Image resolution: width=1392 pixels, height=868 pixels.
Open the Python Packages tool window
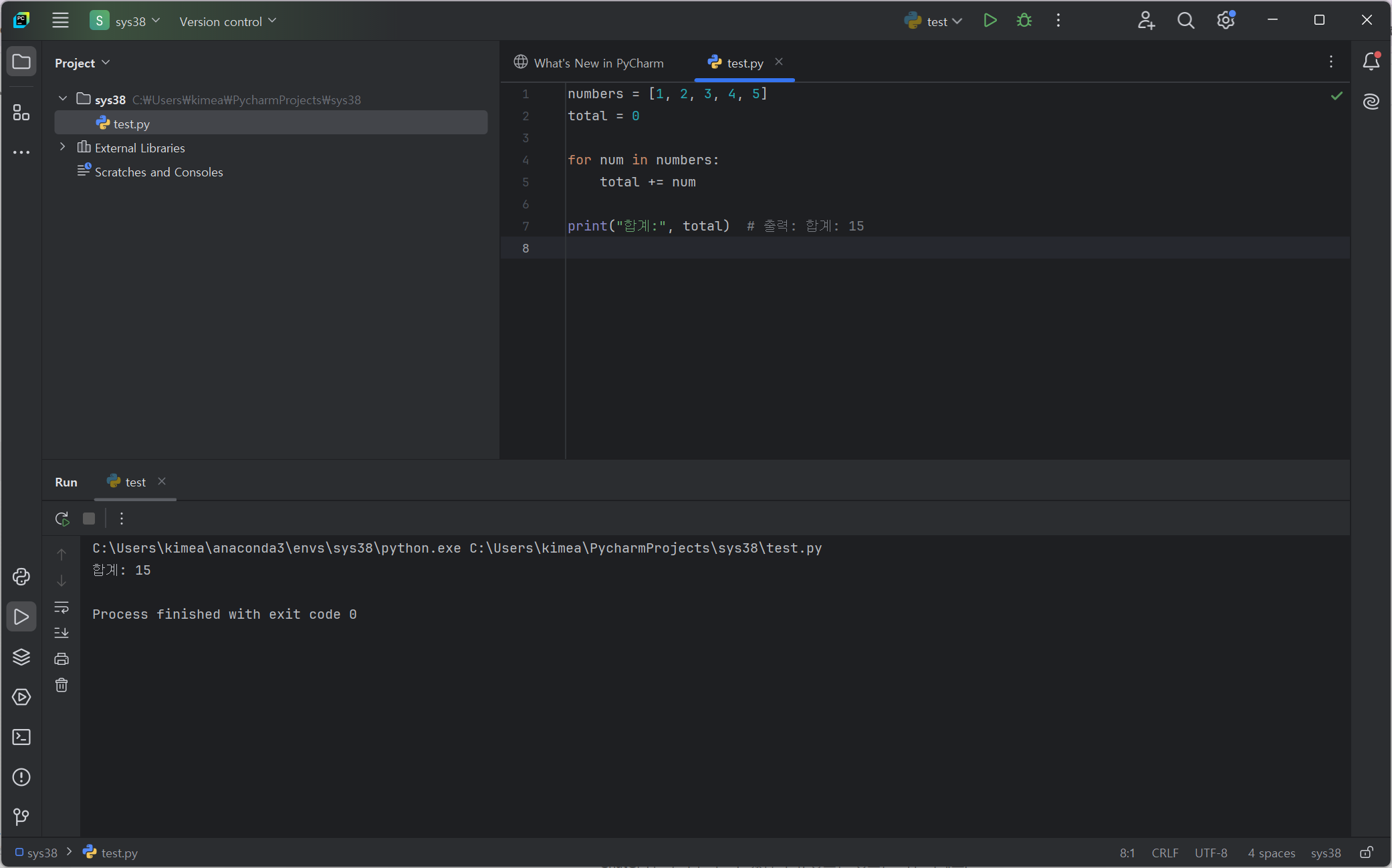click(21, 657)
